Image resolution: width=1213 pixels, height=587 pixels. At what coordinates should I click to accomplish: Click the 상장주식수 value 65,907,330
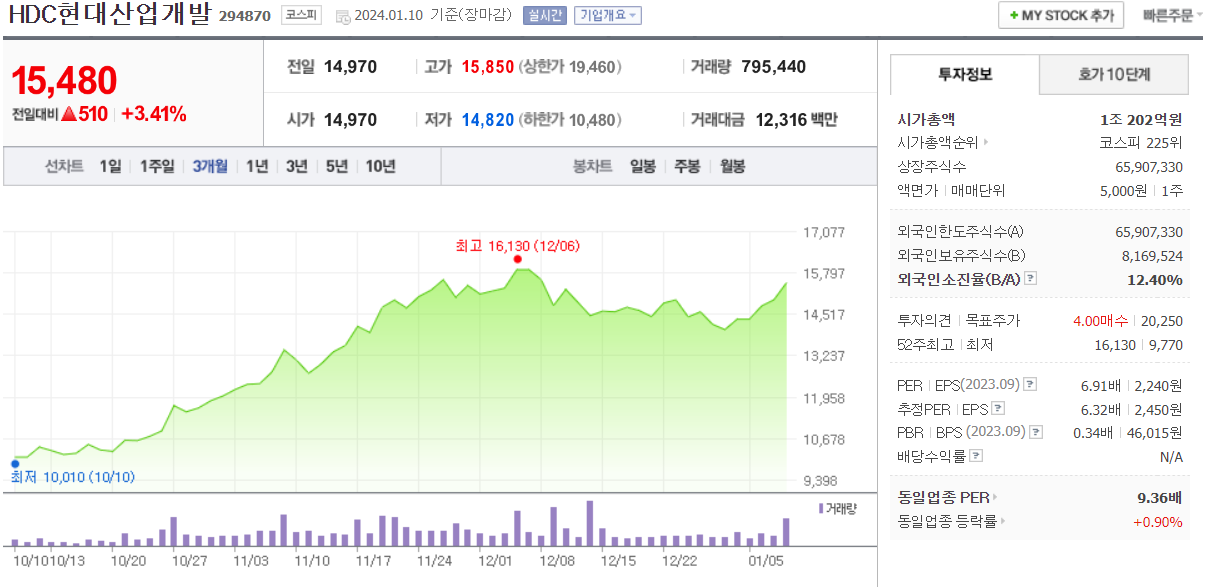[x=1149, y=166]
